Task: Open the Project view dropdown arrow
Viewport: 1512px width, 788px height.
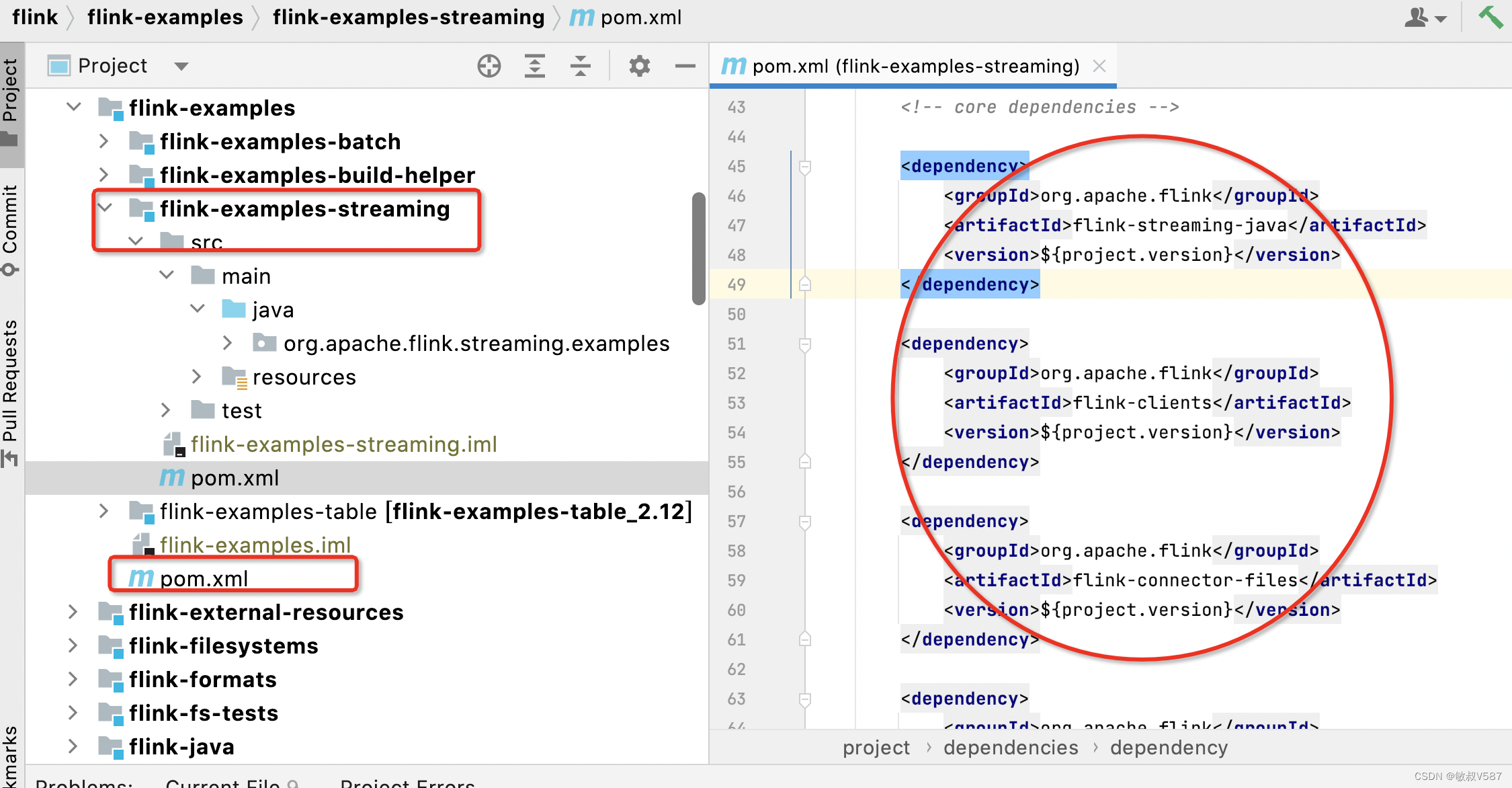Action: (181, 66)
